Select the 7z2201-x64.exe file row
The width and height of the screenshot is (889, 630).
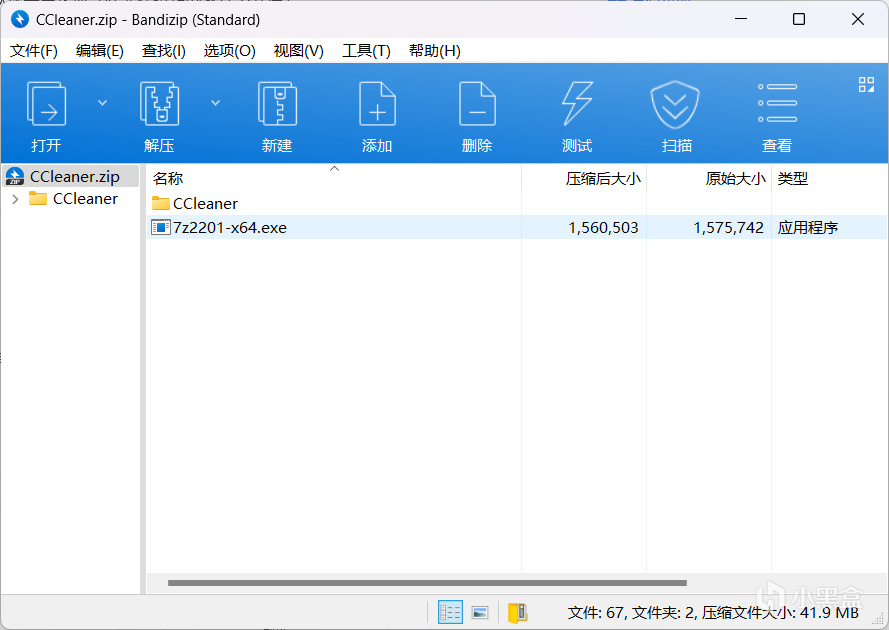coord(516,227)
